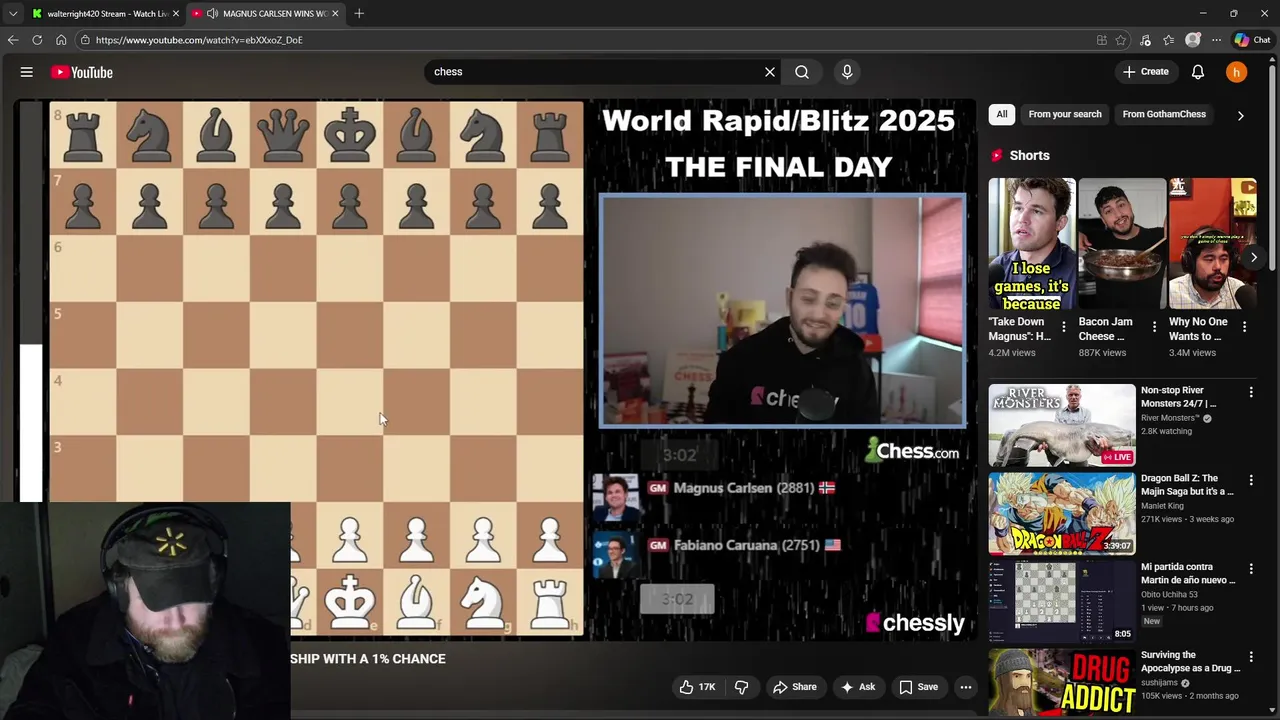Open the Ask AI button
The width and height of the screenshot is (1280, 720).
(x=858, y=687)
